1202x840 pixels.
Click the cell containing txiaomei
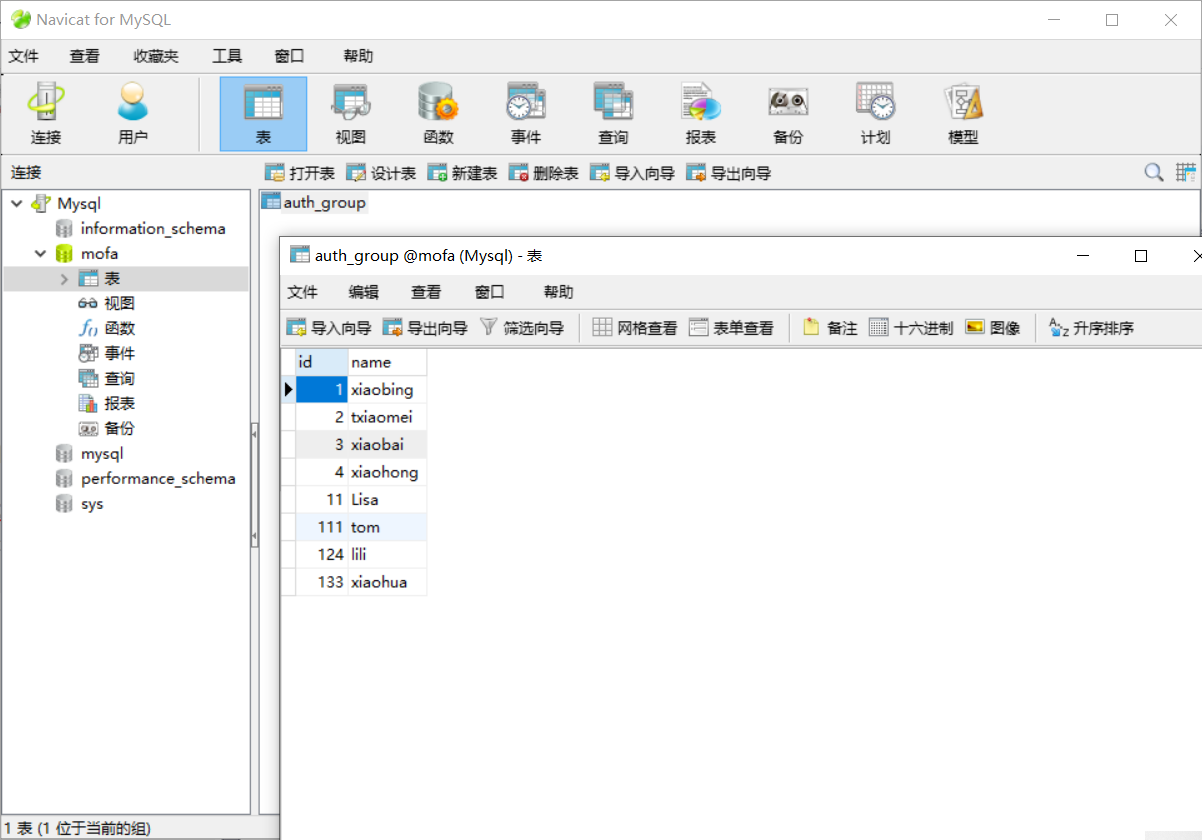(387, 417)
